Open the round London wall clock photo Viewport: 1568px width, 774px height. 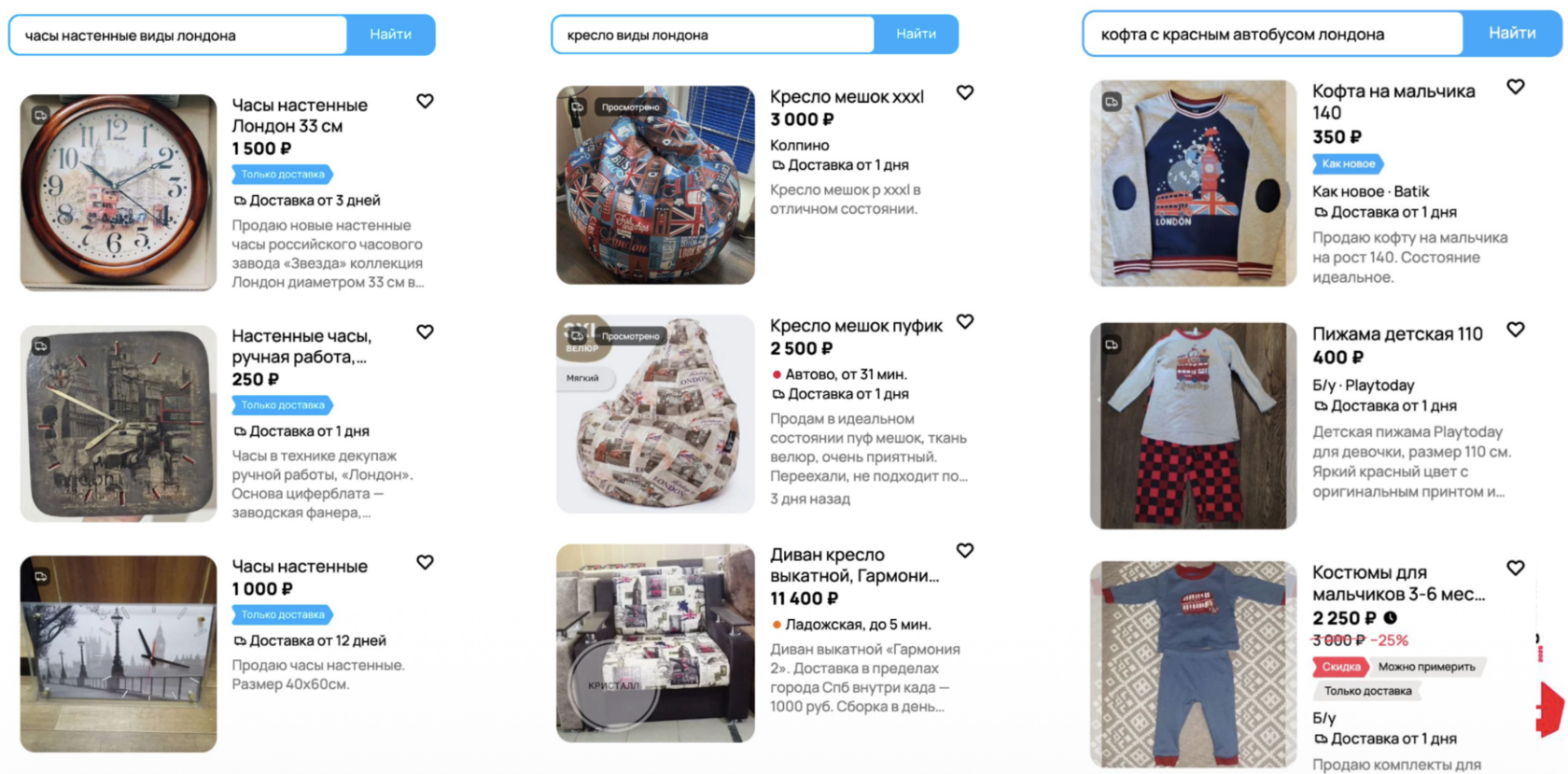click(119, 192)
